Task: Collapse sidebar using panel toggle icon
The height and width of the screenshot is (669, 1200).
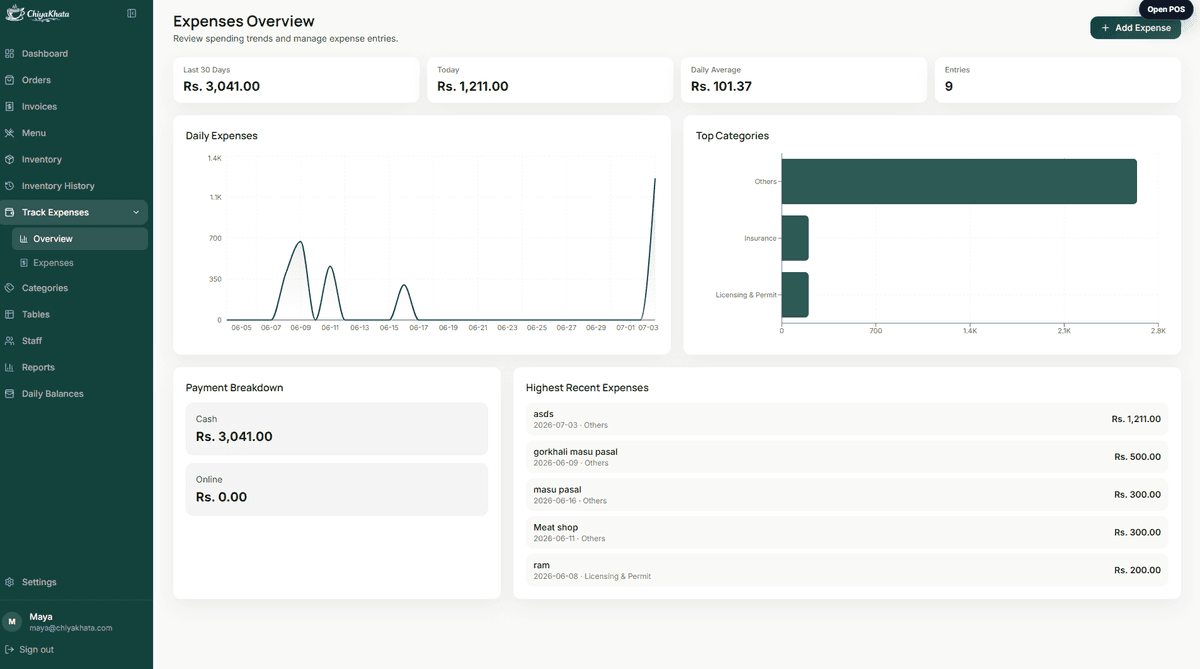Action: [x=132, y=13]
